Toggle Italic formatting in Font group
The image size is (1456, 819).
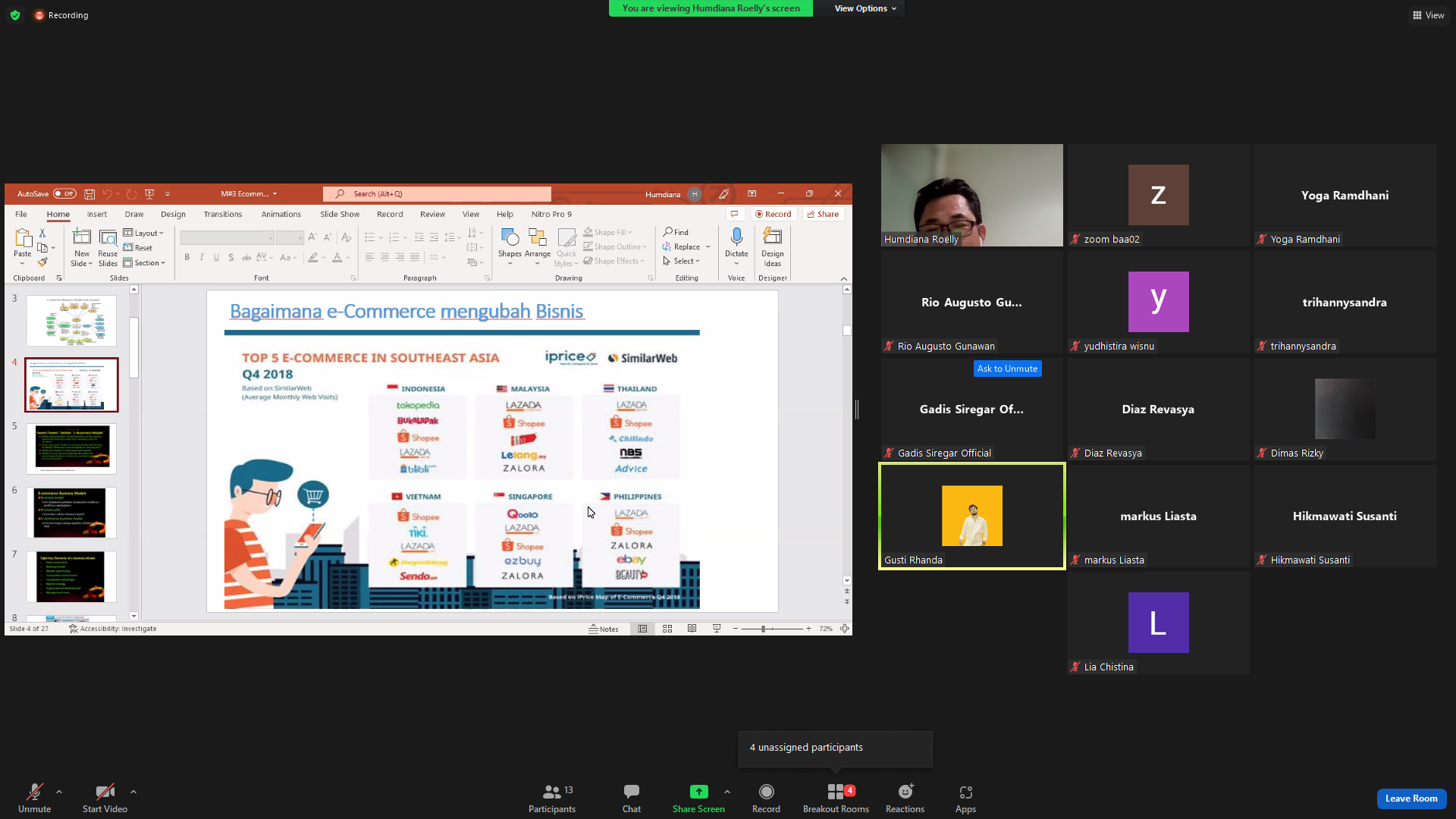click(x=202, y=258)
